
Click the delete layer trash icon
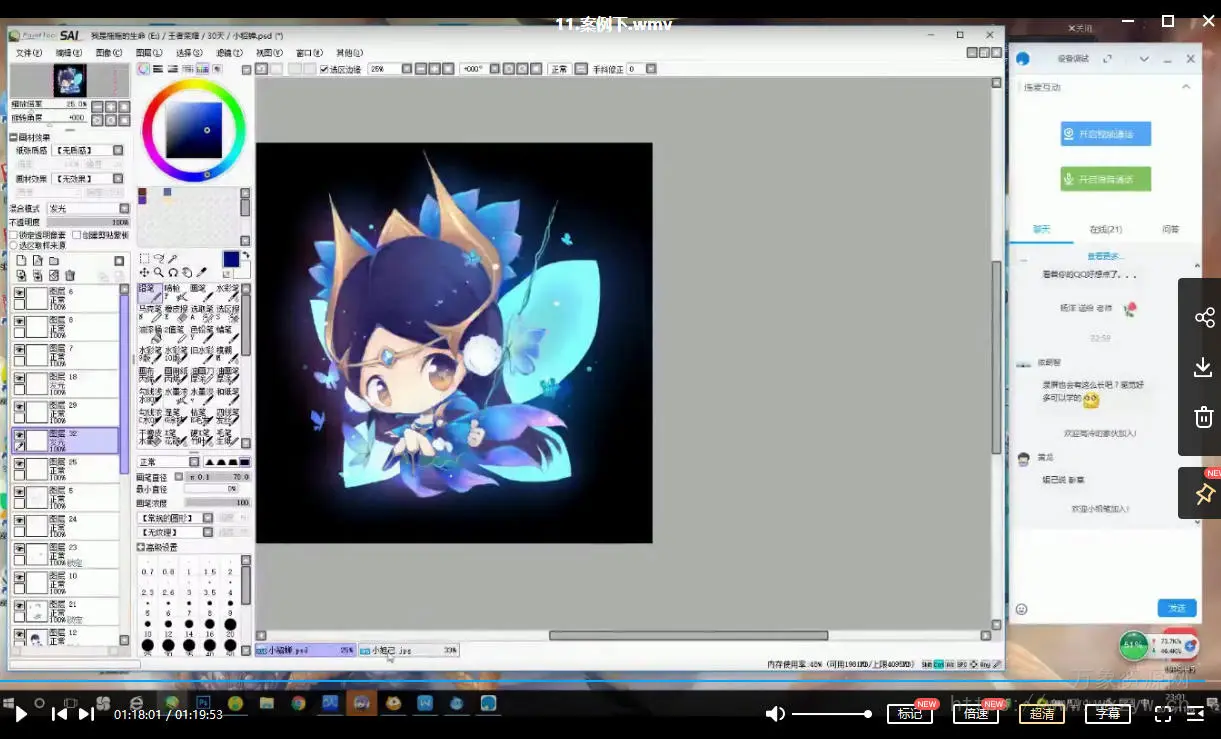[x=70, y=275]
